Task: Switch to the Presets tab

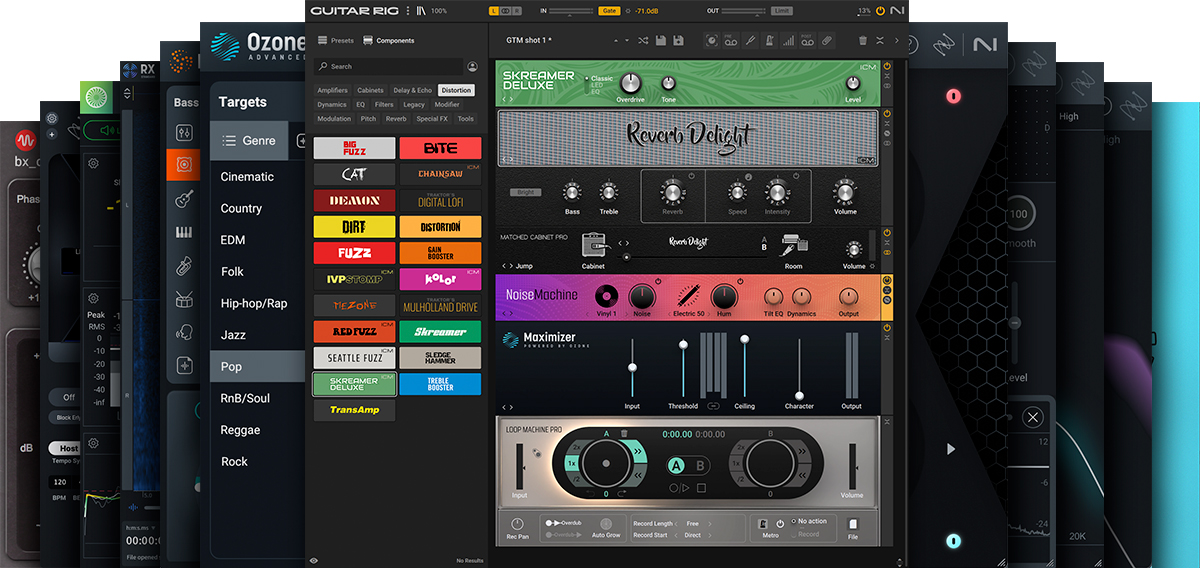Action: 335,41
